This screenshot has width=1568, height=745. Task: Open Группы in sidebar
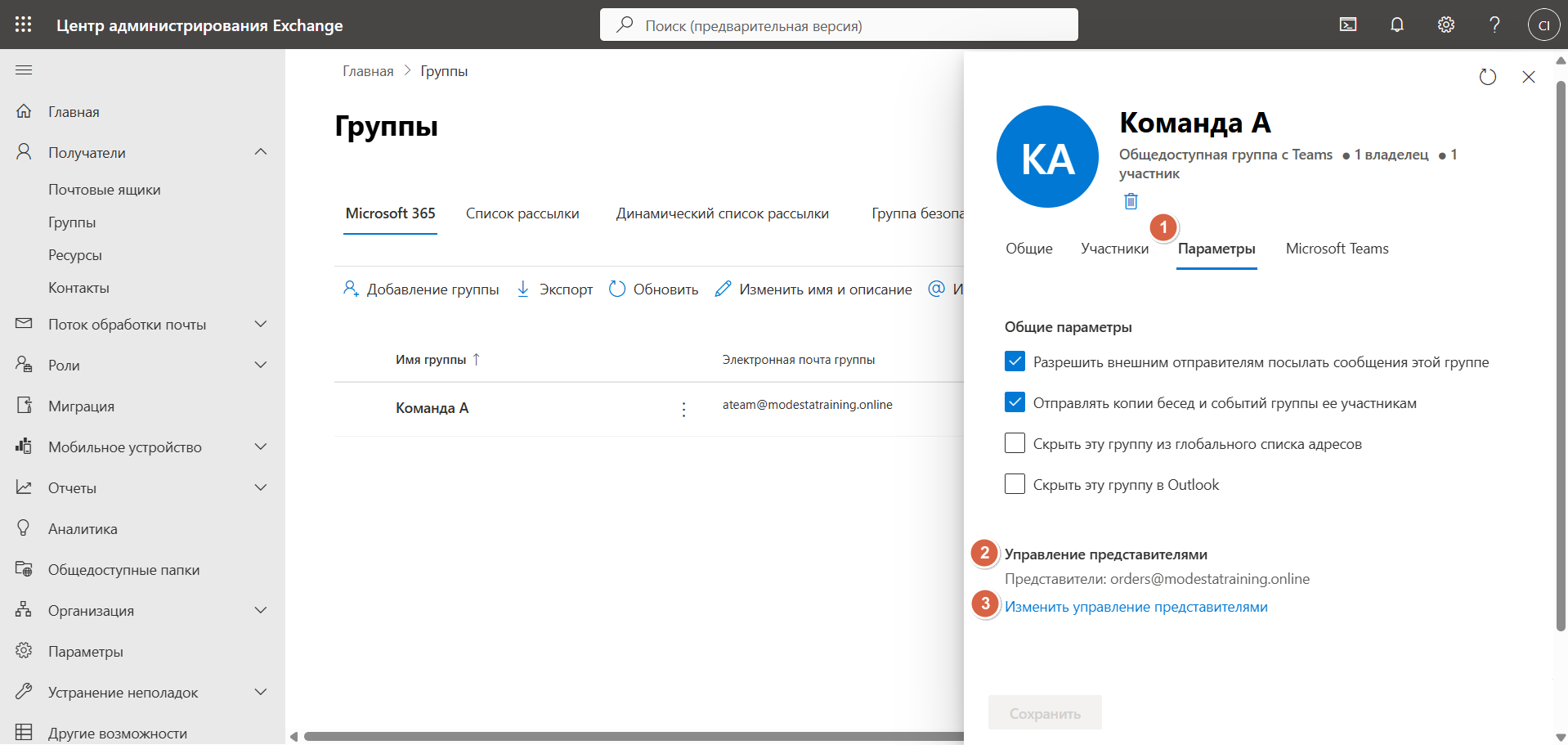72,222
